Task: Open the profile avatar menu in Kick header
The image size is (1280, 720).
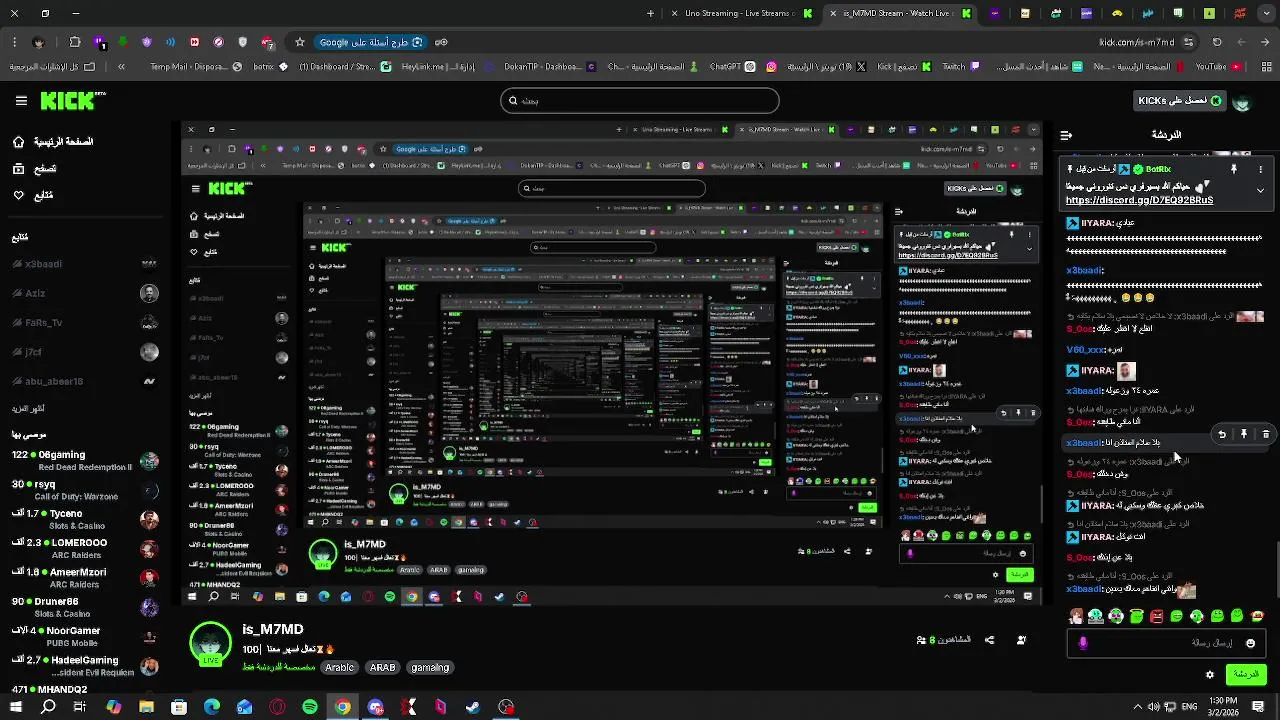Action: [1241, 102]
